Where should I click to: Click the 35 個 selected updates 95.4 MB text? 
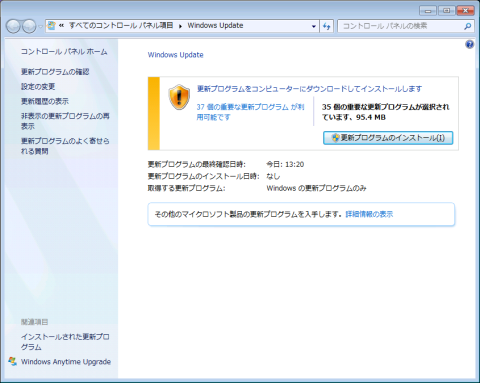click(386, 112)
